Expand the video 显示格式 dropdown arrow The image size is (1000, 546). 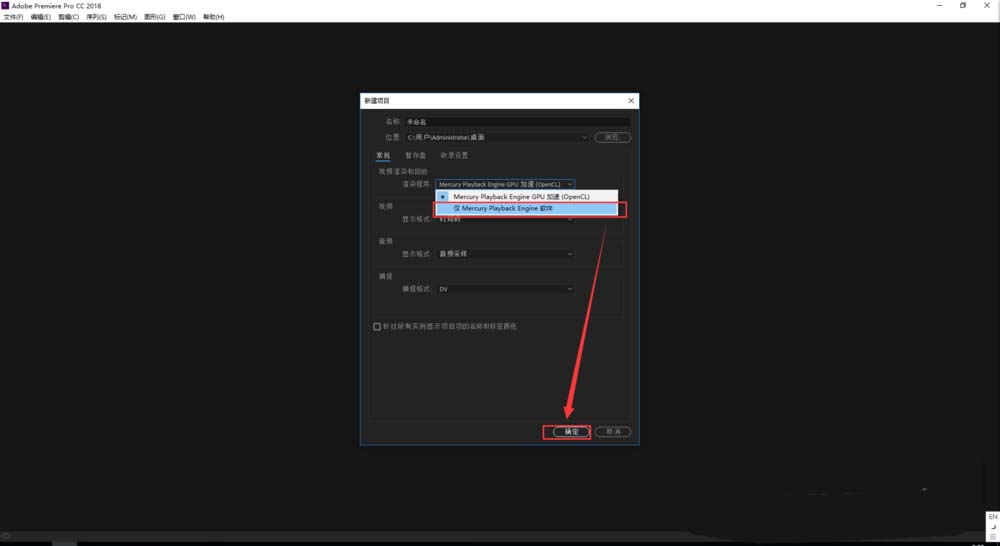click(570, 219)
